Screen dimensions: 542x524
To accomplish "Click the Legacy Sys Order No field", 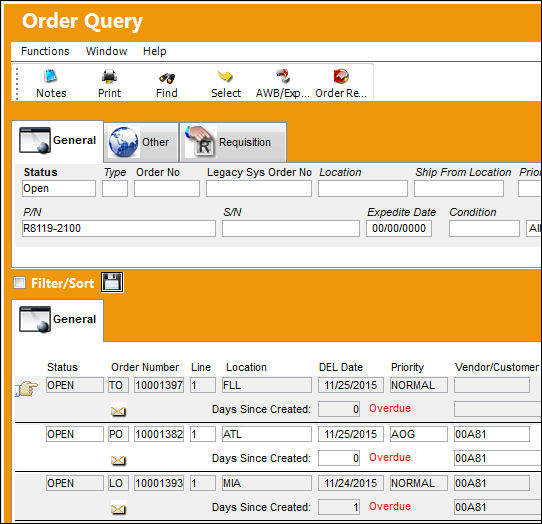I will (259, 188).
